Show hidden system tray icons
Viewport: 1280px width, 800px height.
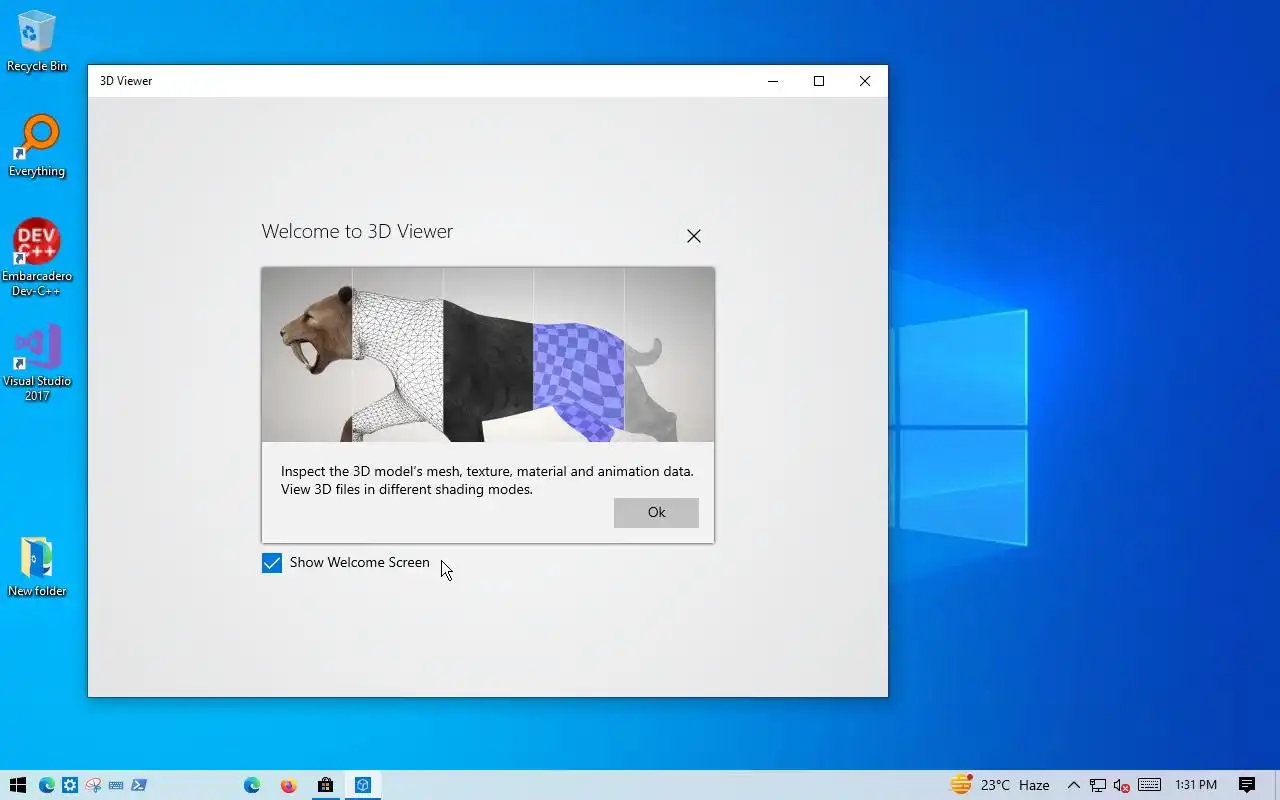1074,785
